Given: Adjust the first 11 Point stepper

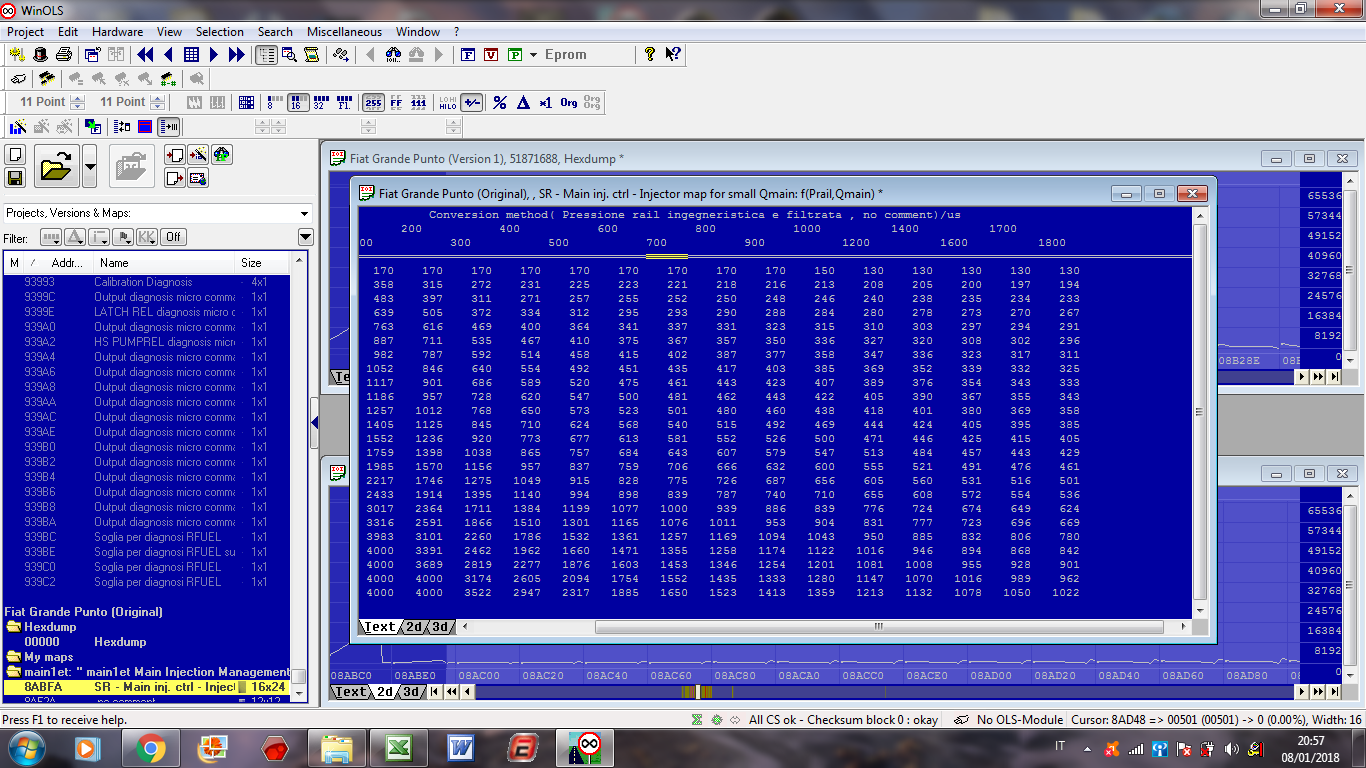Looking at the screenshot, I should (x=75, y=102).
